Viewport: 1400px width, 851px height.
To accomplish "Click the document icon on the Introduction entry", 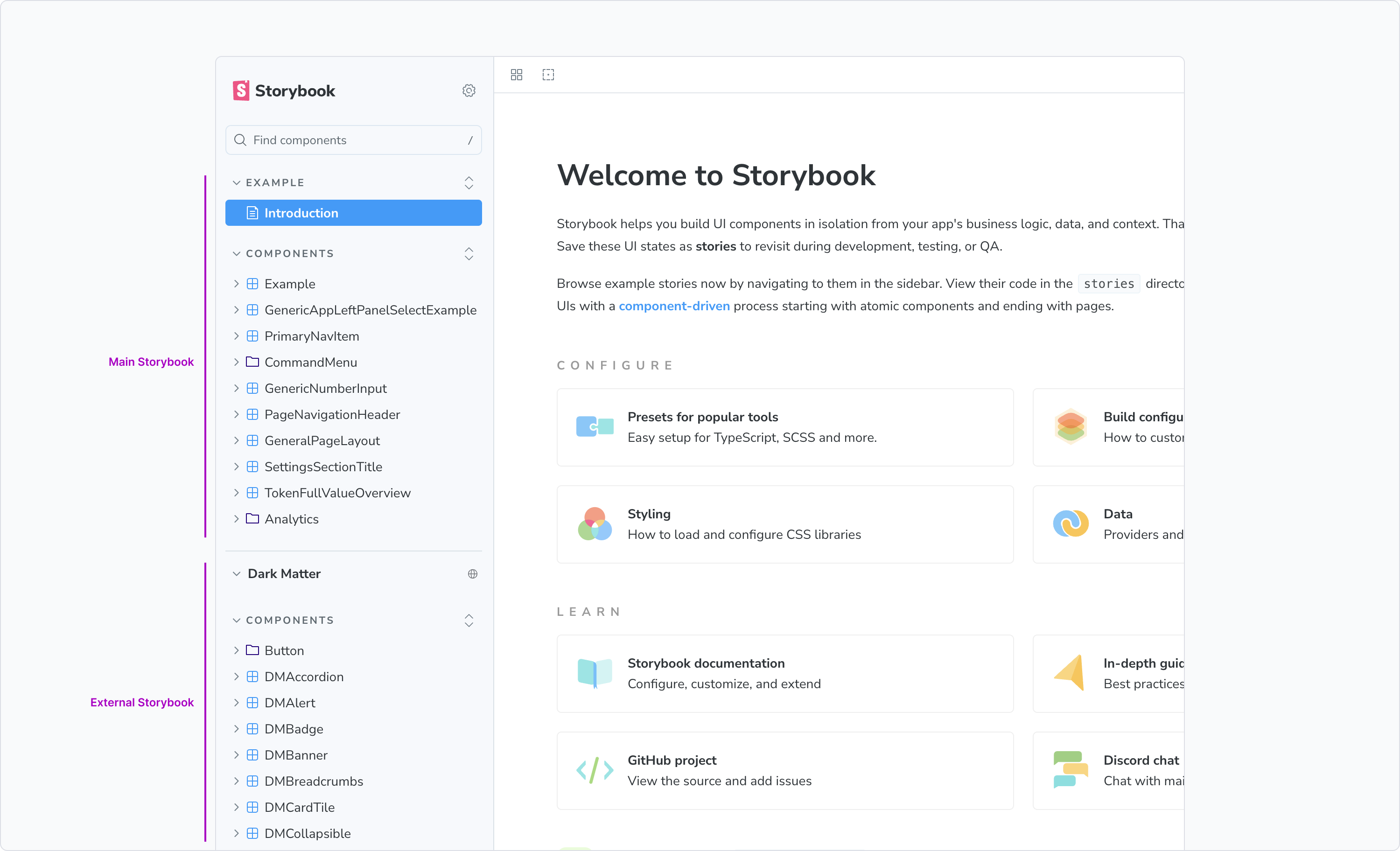I will [252, 212].
